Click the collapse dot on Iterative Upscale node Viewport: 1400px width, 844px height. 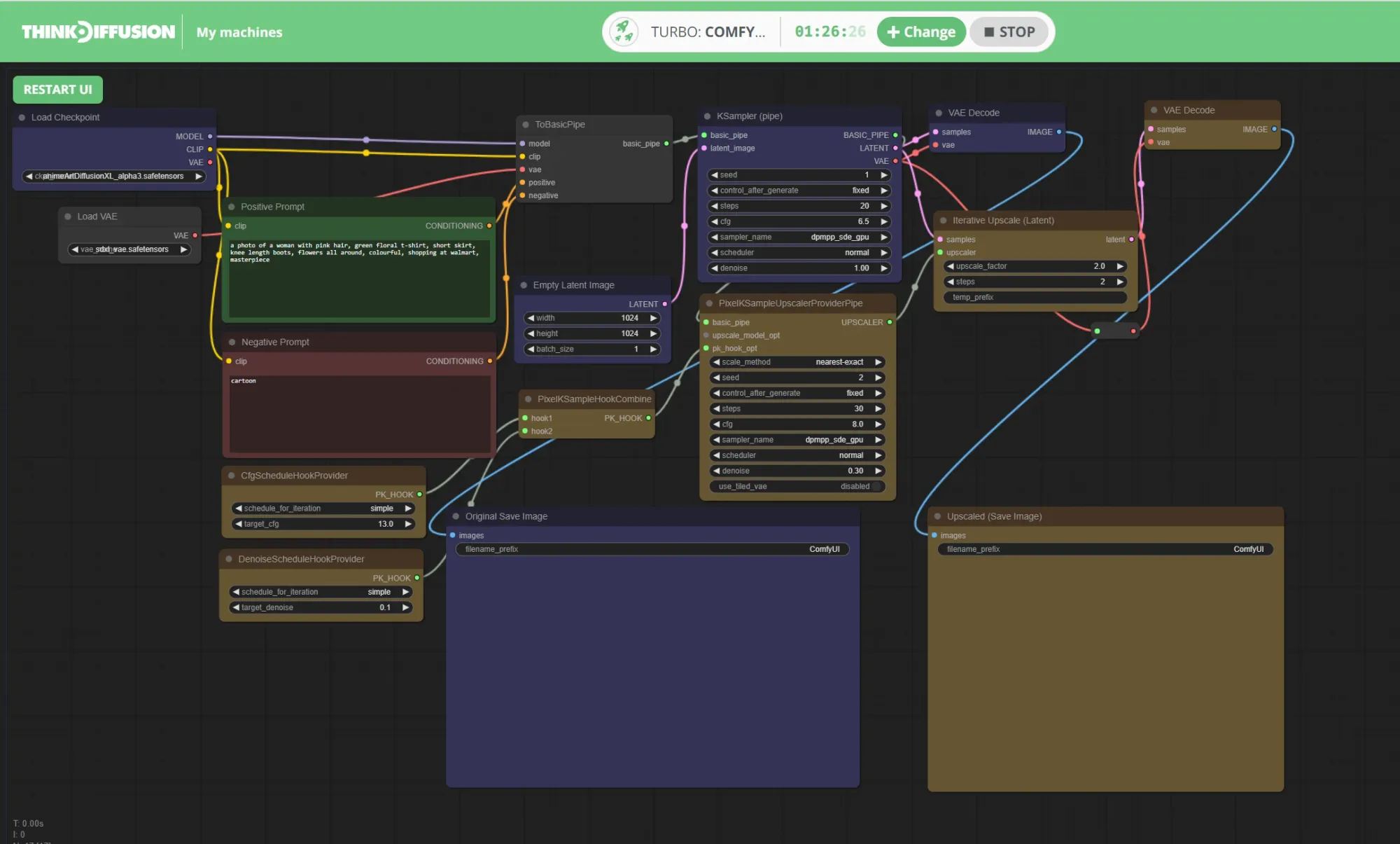[x=943, y=220]
